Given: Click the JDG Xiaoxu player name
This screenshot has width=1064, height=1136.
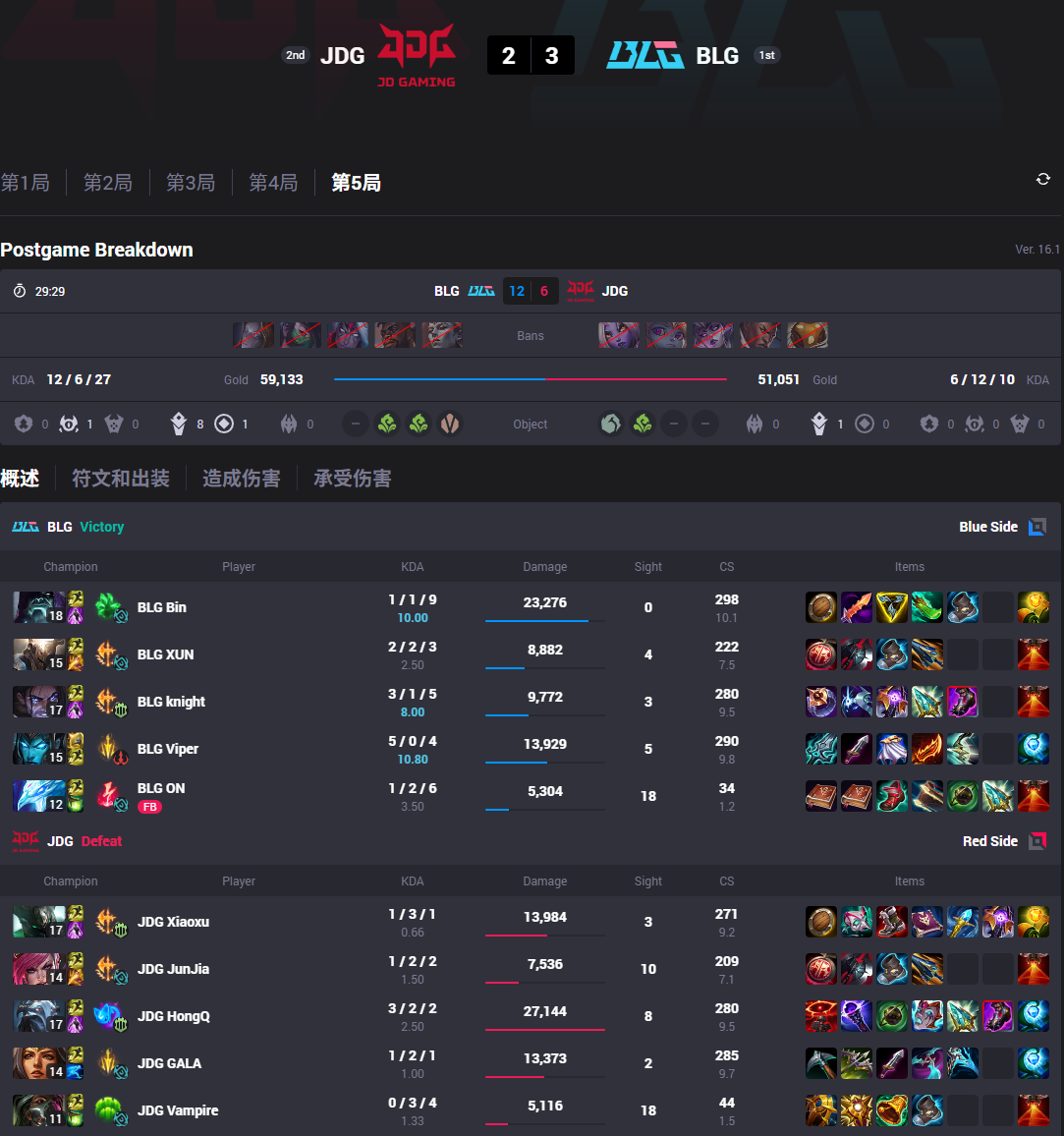Looking at the screenshot, I should (173, 922).
